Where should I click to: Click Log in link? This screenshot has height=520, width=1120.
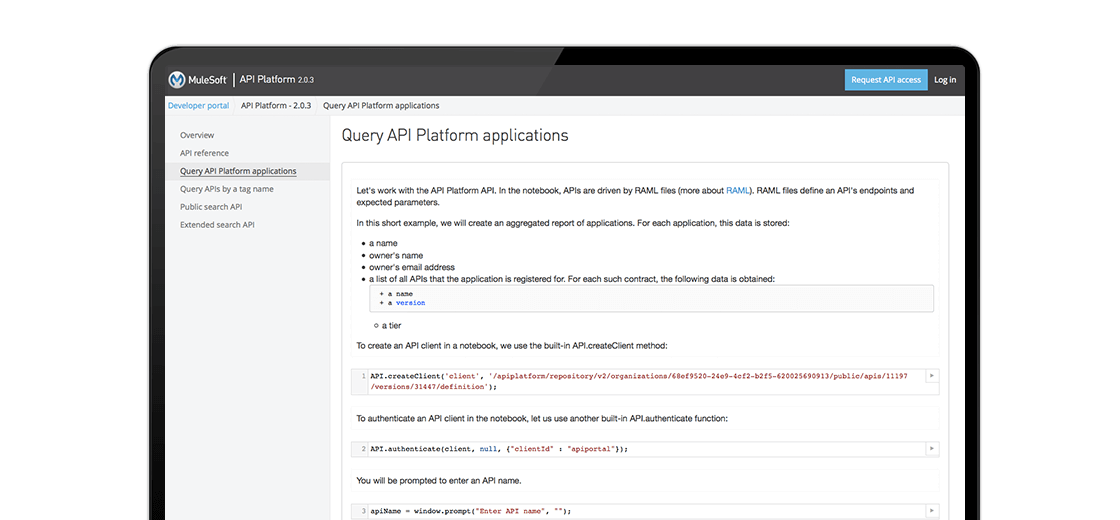tap(945, 80)
